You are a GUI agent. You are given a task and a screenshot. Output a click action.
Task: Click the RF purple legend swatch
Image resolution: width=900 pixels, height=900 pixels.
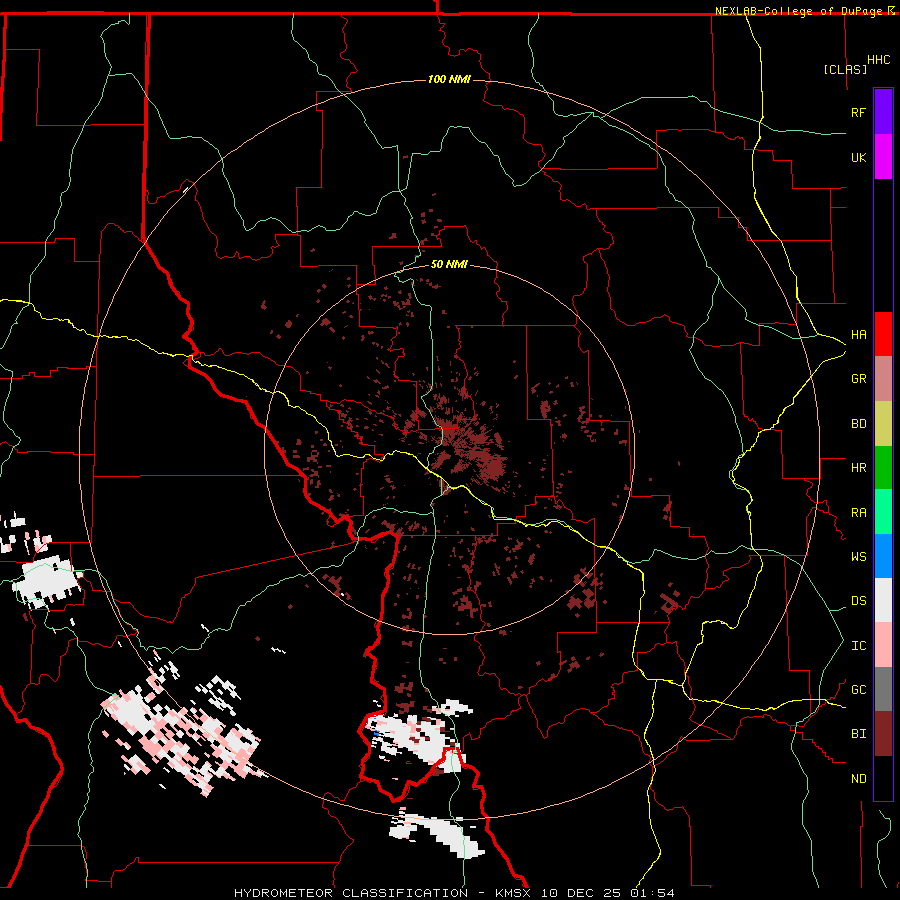883,112
